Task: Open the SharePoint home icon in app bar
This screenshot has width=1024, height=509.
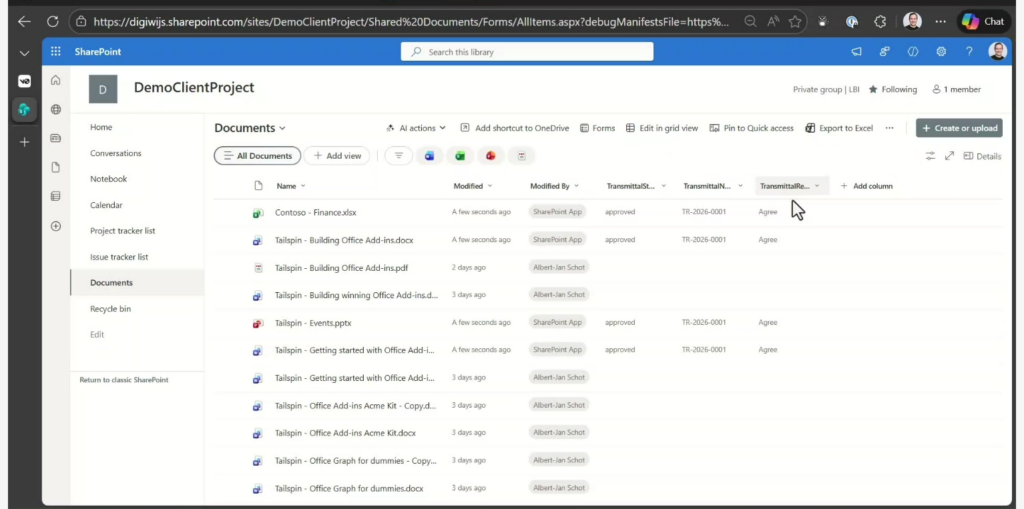Action: [x=56, y=80]
